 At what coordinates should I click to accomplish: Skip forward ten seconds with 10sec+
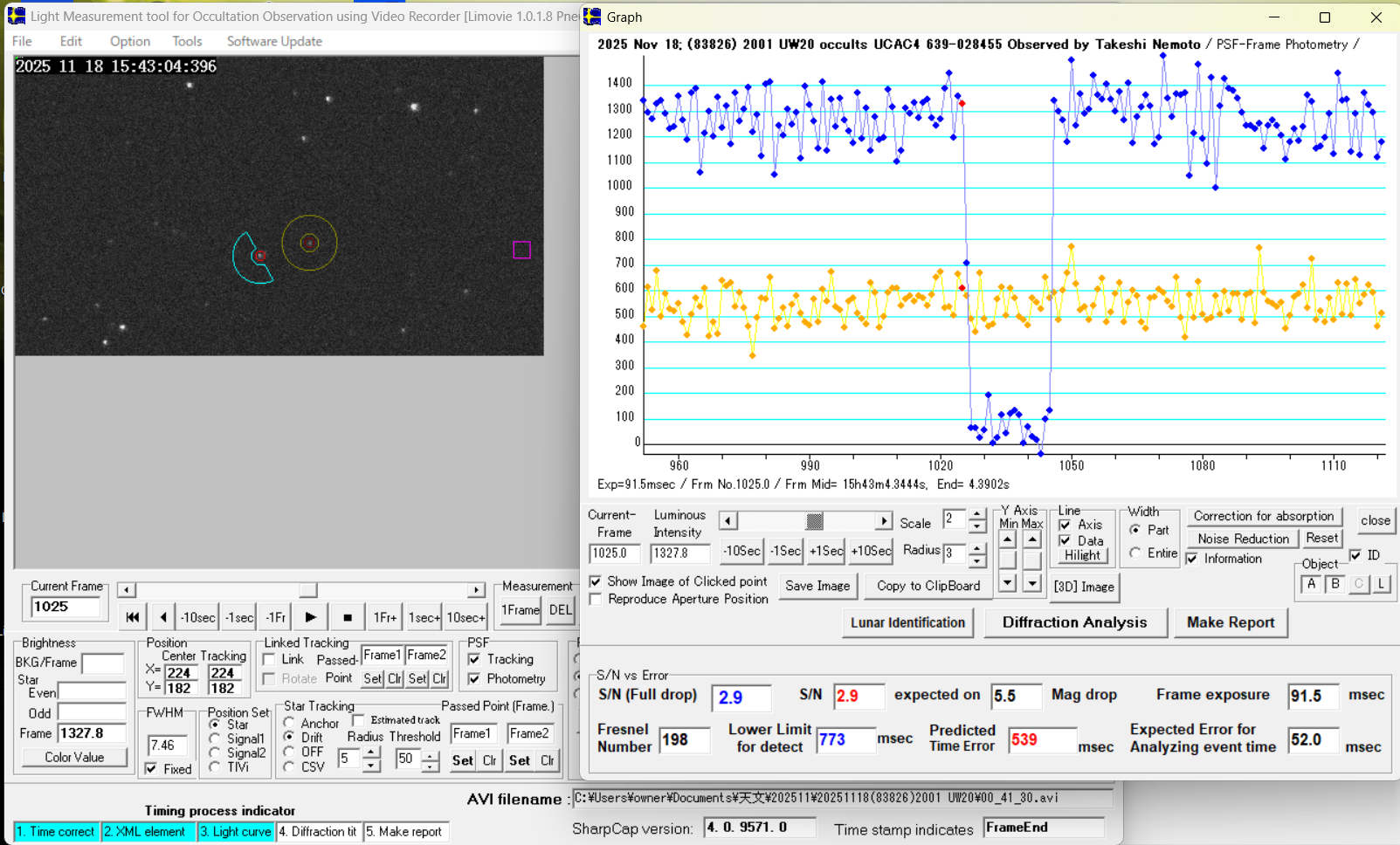(x=466, y=617)
